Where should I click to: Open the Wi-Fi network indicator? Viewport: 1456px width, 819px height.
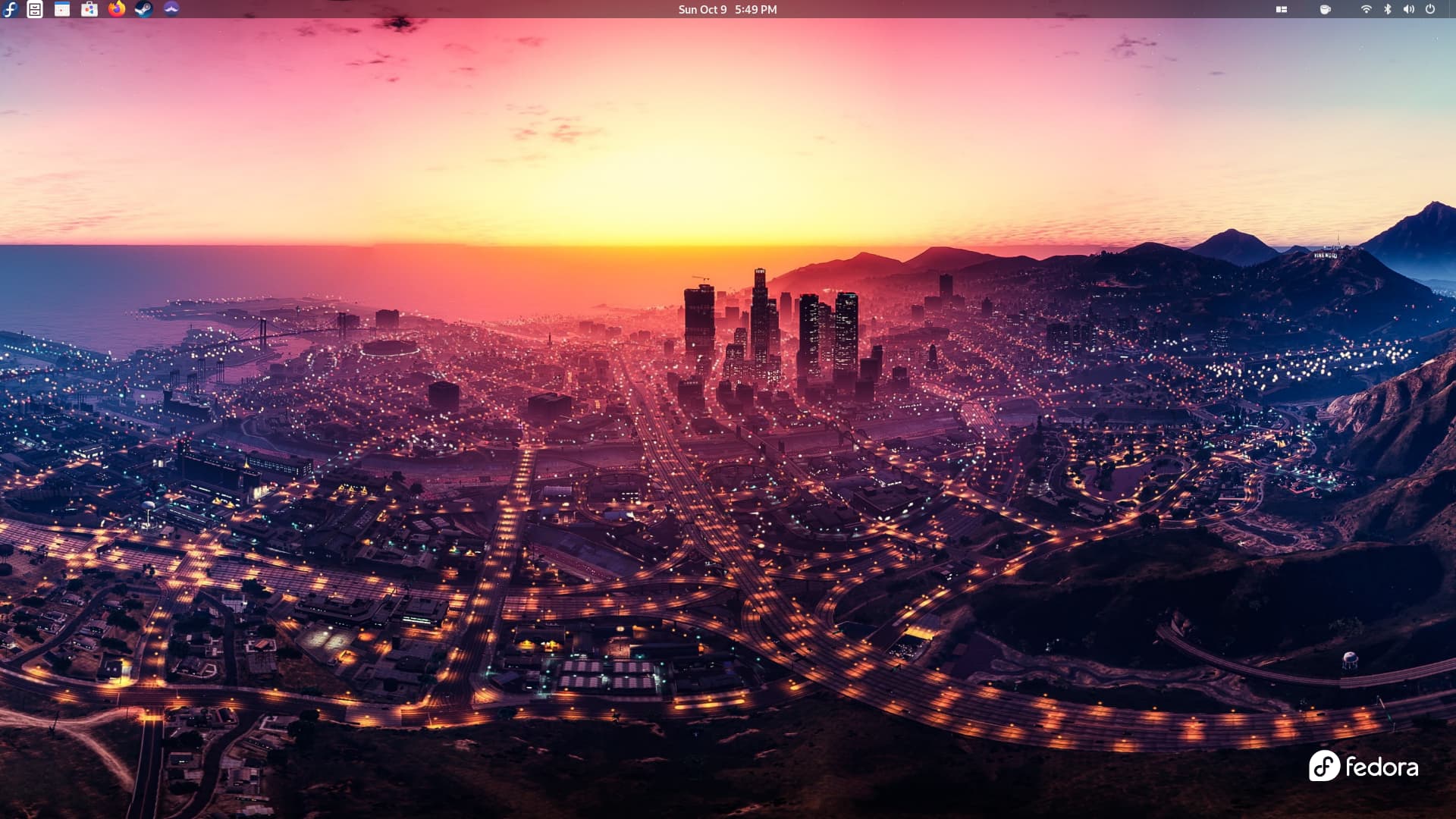tap(1366, 9)
